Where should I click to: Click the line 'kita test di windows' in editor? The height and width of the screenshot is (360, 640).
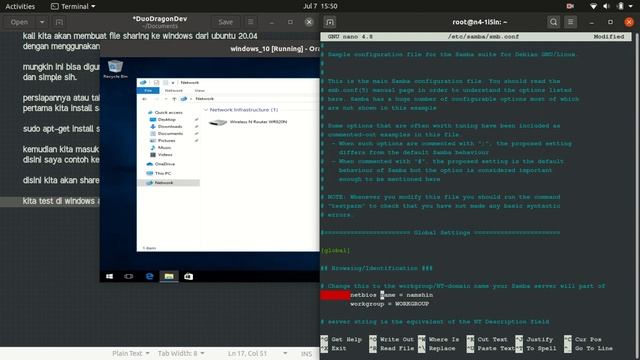coord(61,201)
